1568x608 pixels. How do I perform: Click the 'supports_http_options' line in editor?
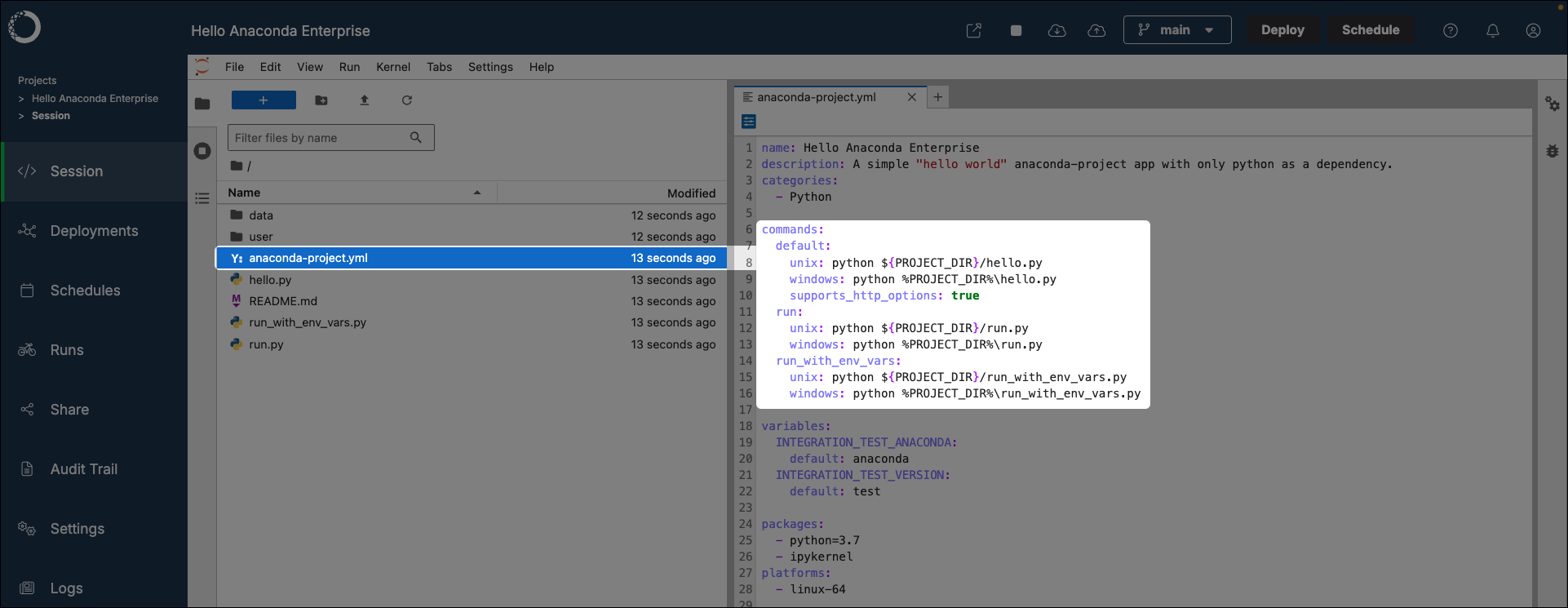point(884,295)
